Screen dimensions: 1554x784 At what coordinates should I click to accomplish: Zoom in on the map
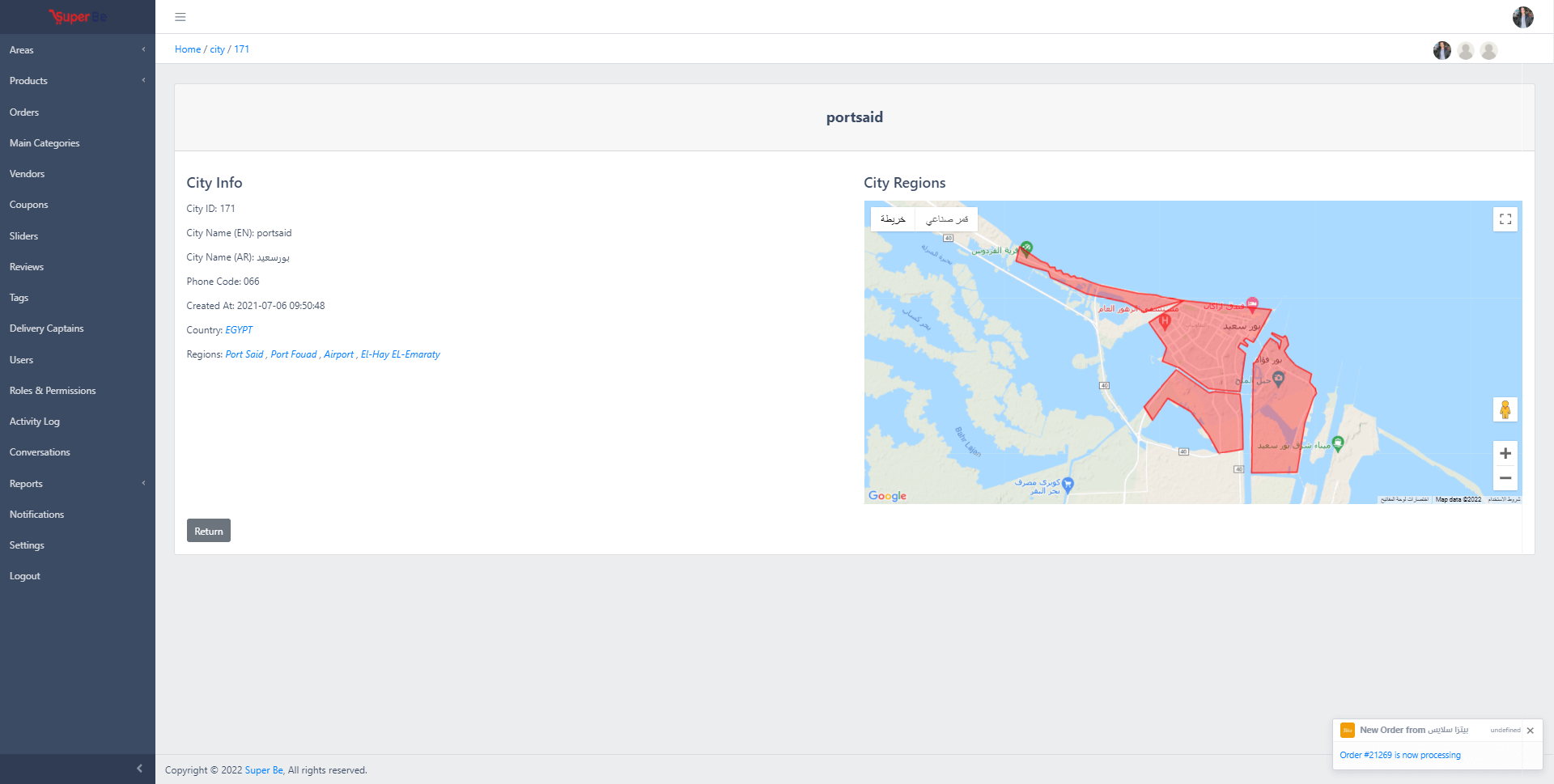(1505, 453)
